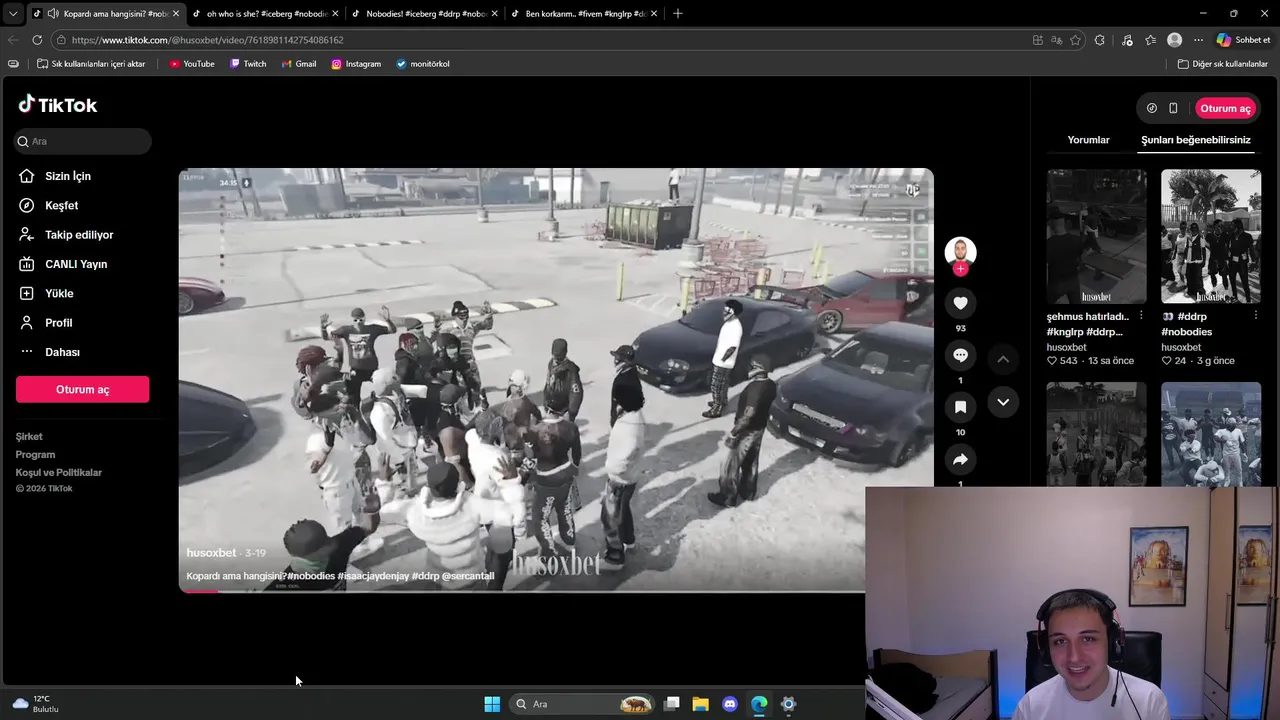Open husoxbet's profile avatar beside the video
The height and width of the screenshot is (720, 1280).
[x=960, y=251]
